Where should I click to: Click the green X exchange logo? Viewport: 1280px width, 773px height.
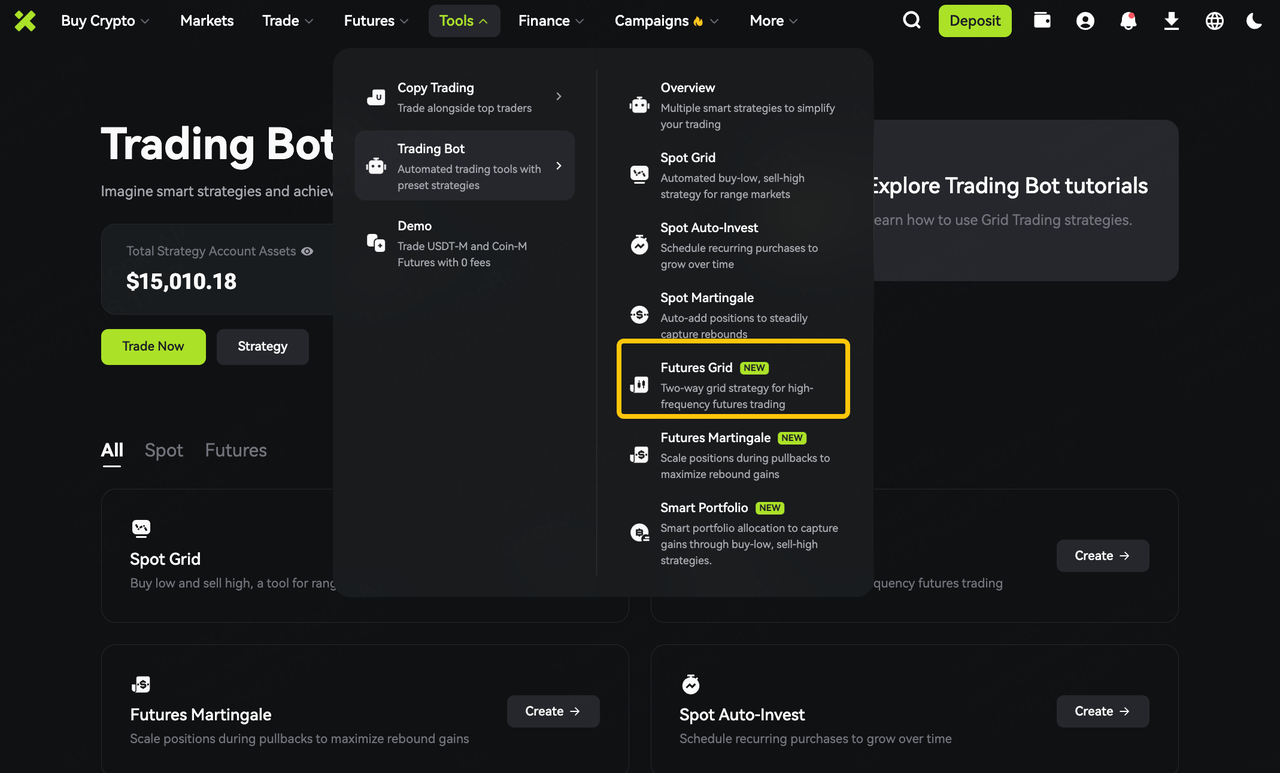tap(25, 20)
